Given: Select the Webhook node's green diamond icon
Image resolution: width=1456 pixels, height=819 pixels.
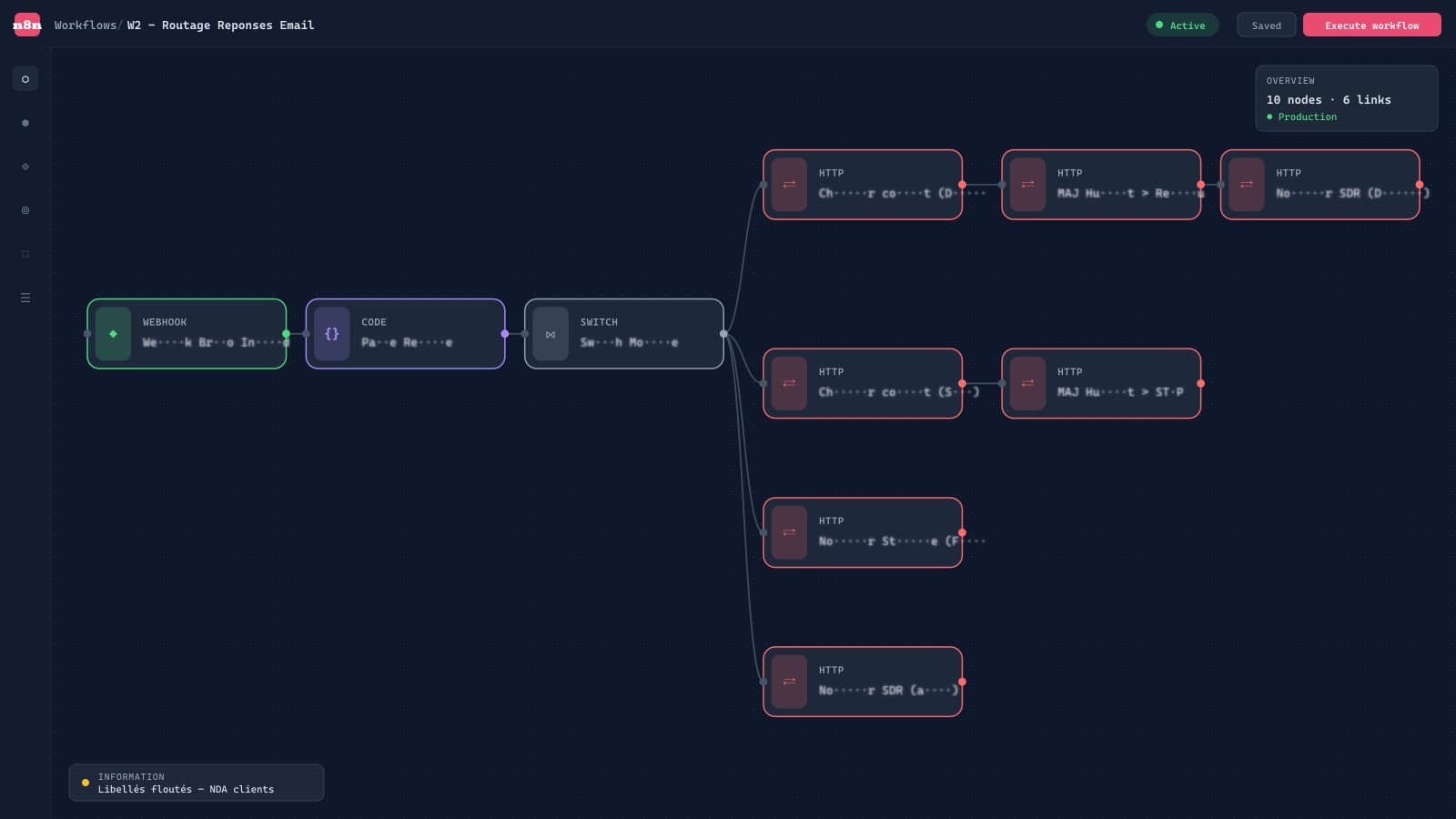Looking at the screenshot, I should coord(113,334).
